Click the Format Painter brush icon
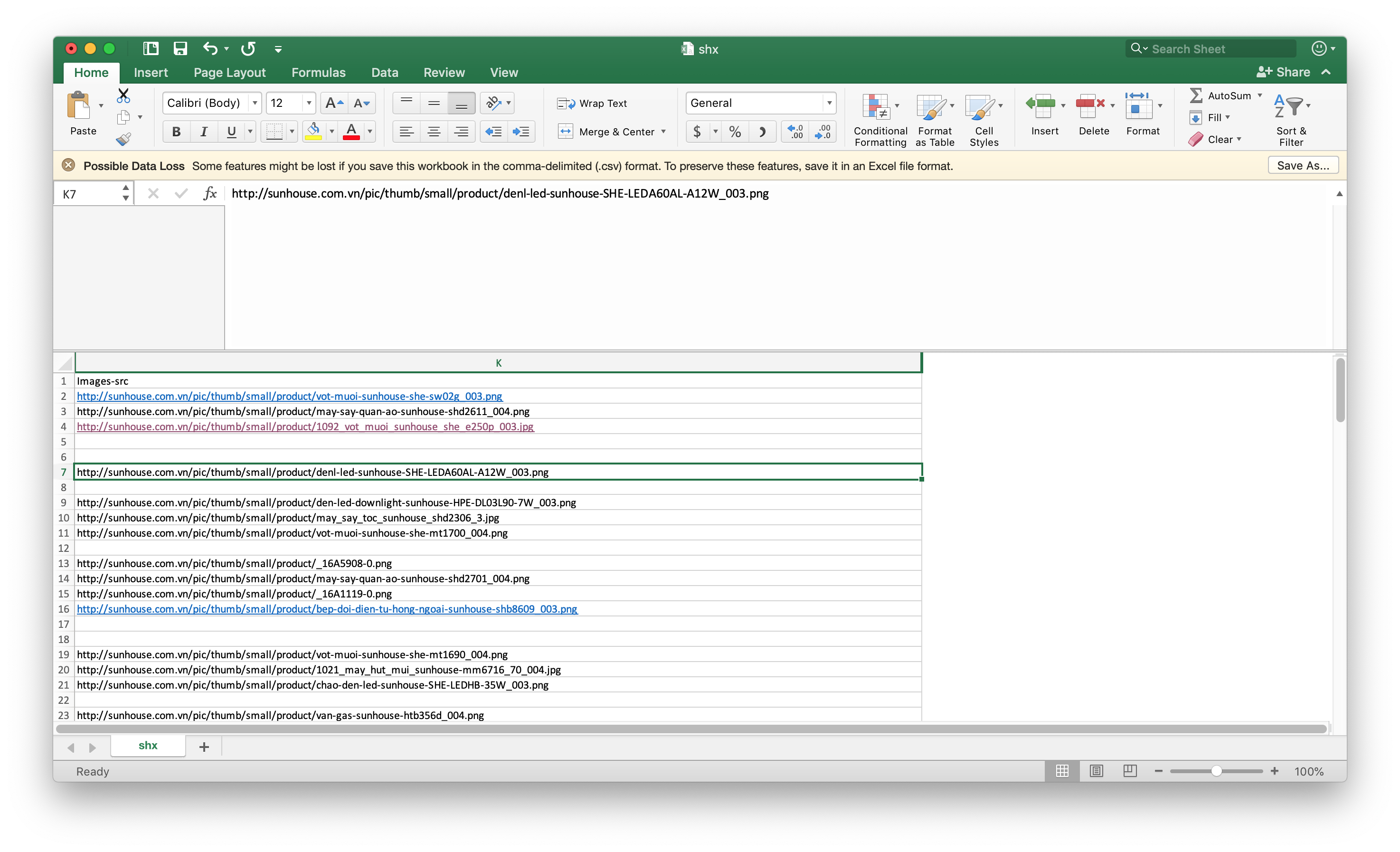 tap(123, 139)
